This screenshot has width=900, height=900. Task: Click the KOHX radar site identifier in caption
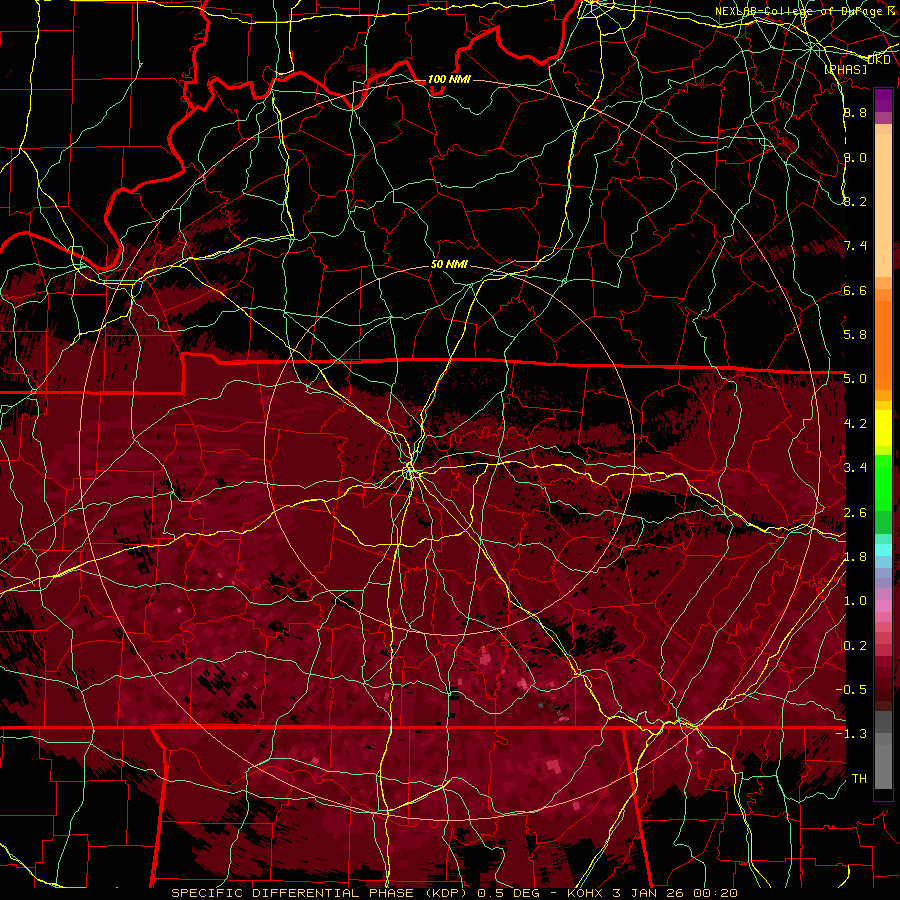[584, 893]
